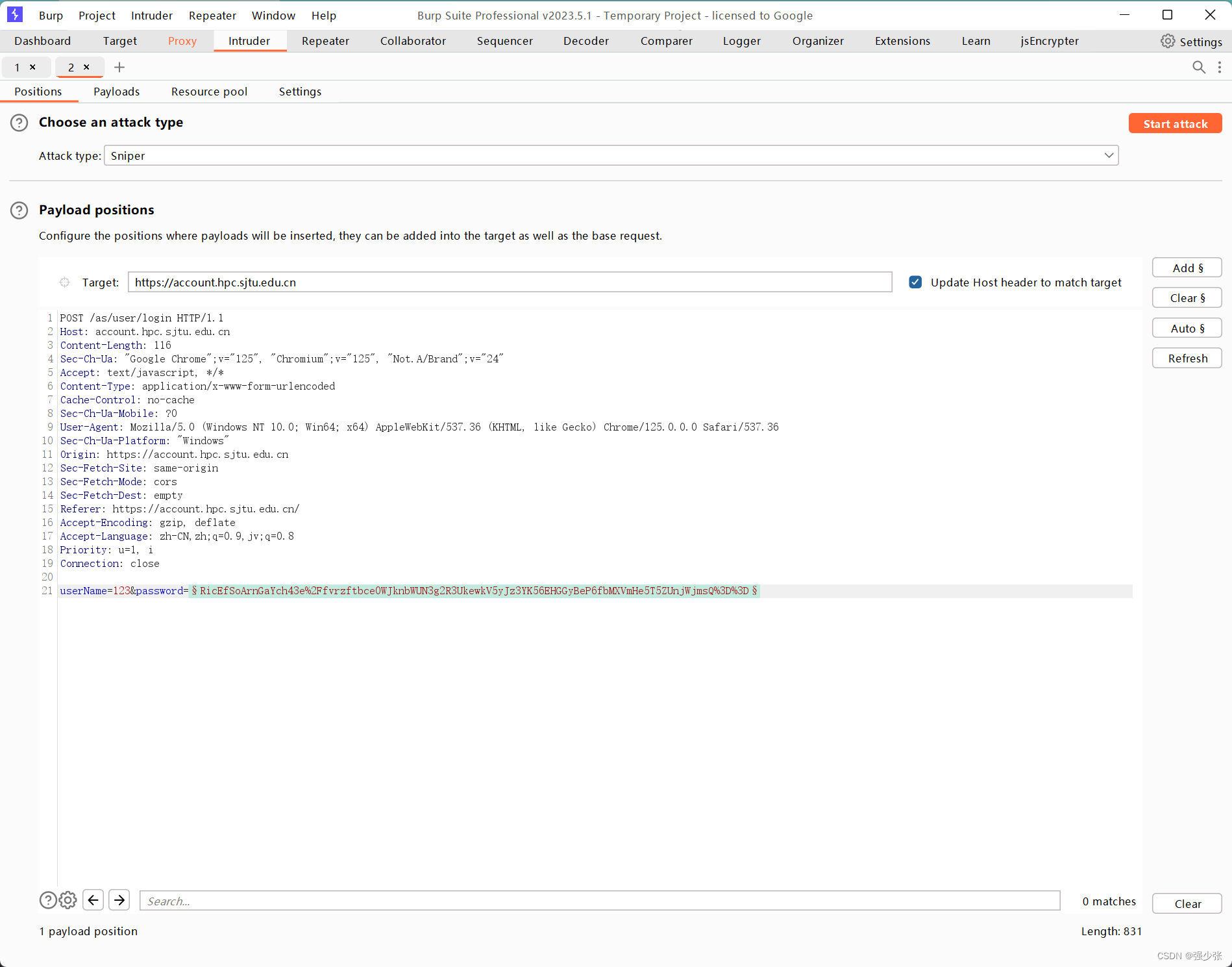Click the Host header line

(145, 332)
